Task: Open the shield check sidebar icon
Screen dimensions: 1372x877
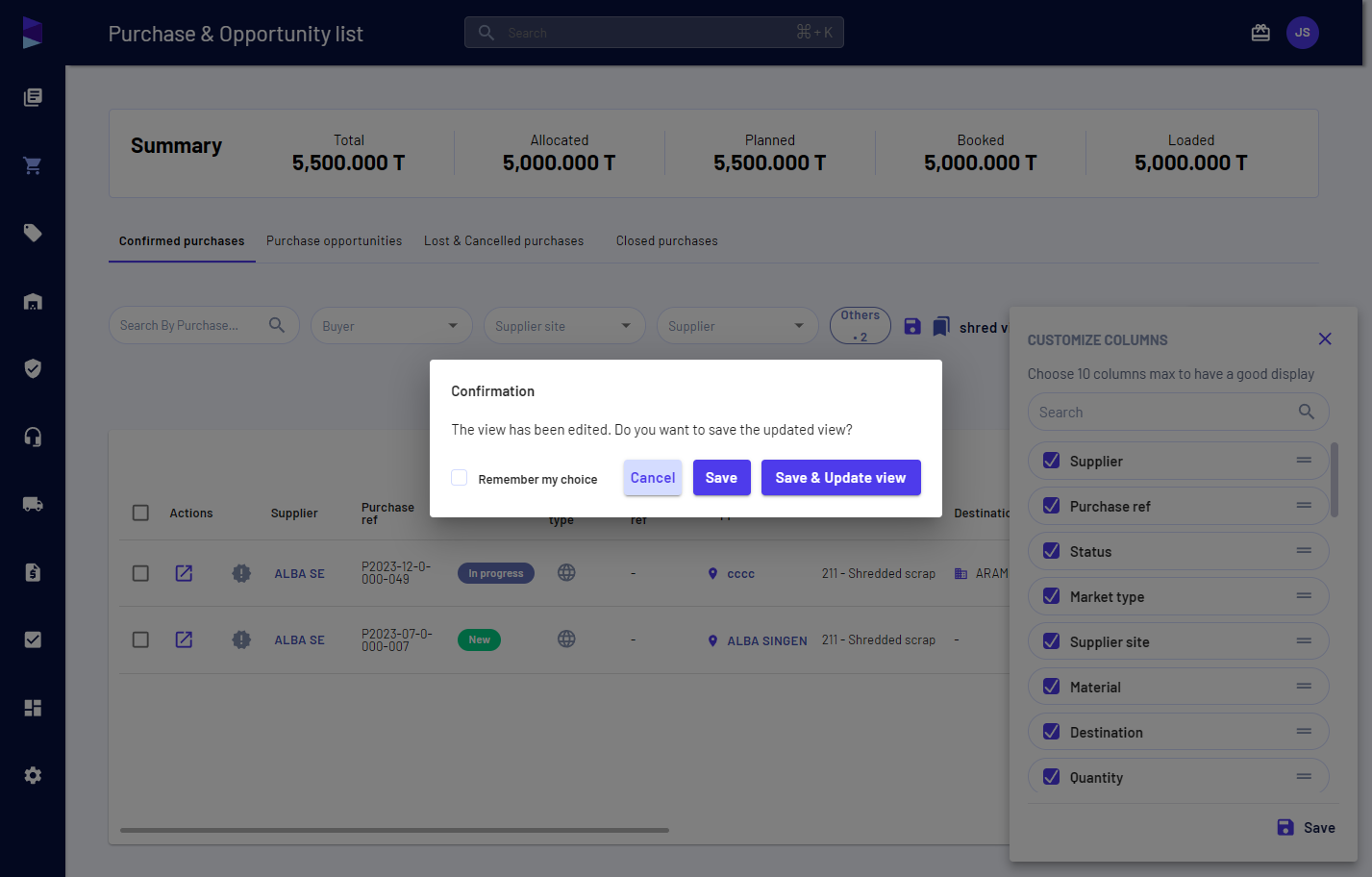Action: [x=33, y=368]
